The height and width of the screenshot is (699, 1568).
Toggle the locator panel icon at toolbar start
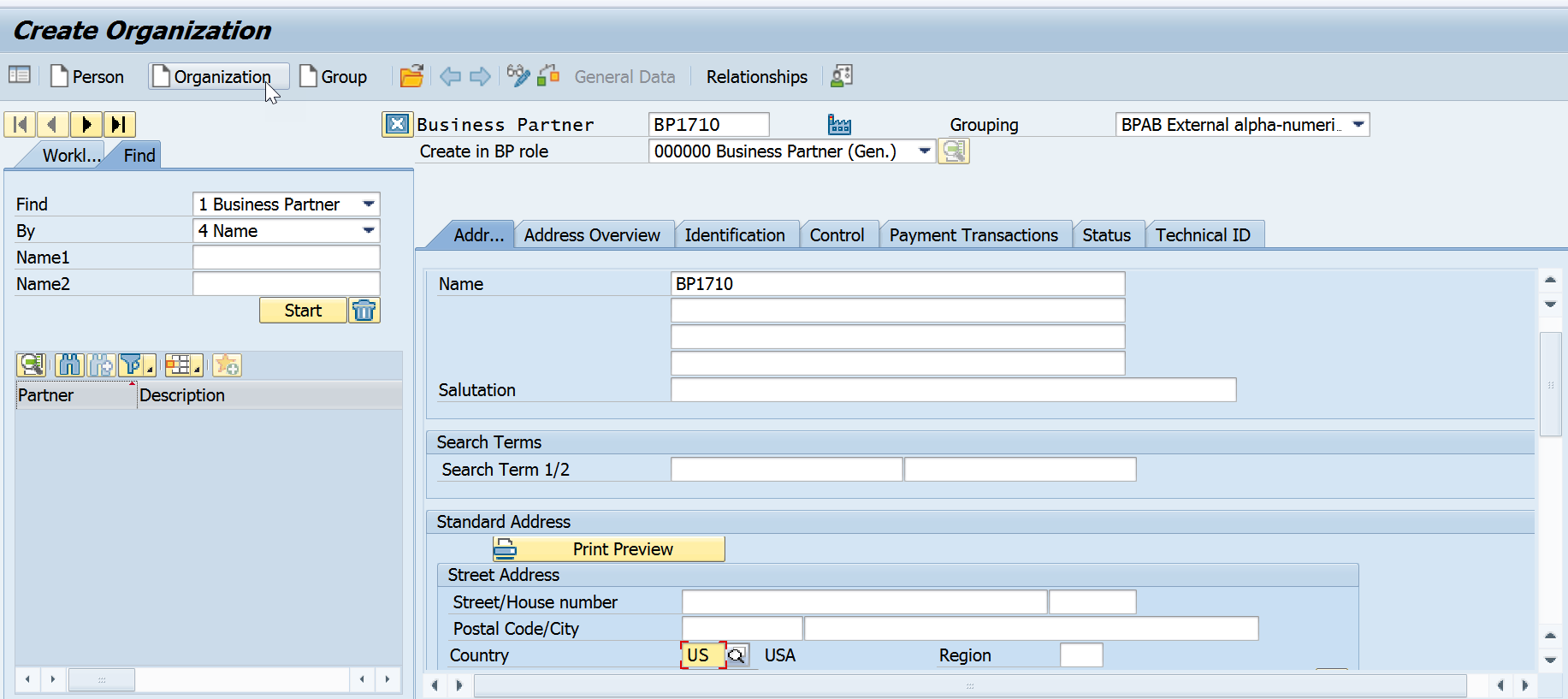point(20,75)
